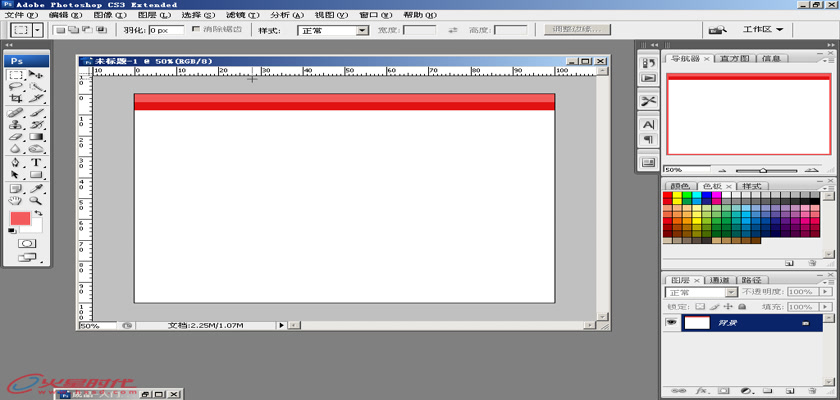Click the create new layer icon
The height and width of the screenshot is (400, 840).
pyautogui.click(x=790, y=390)
